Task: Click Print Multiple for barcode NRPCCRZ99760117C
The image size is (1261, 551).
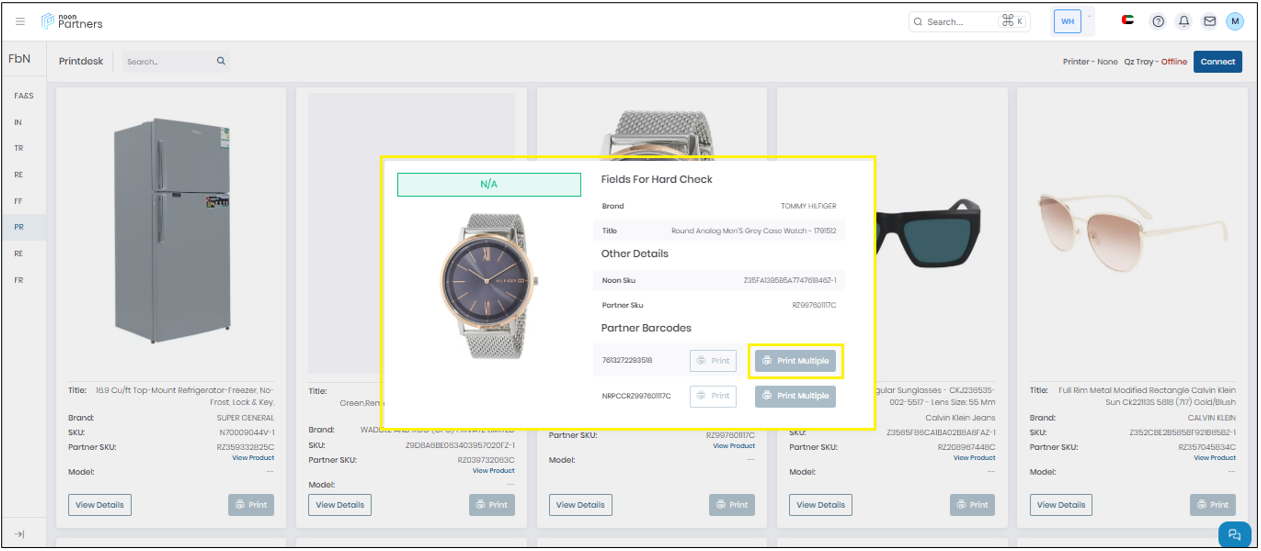Action: click(x=795, y=396)
